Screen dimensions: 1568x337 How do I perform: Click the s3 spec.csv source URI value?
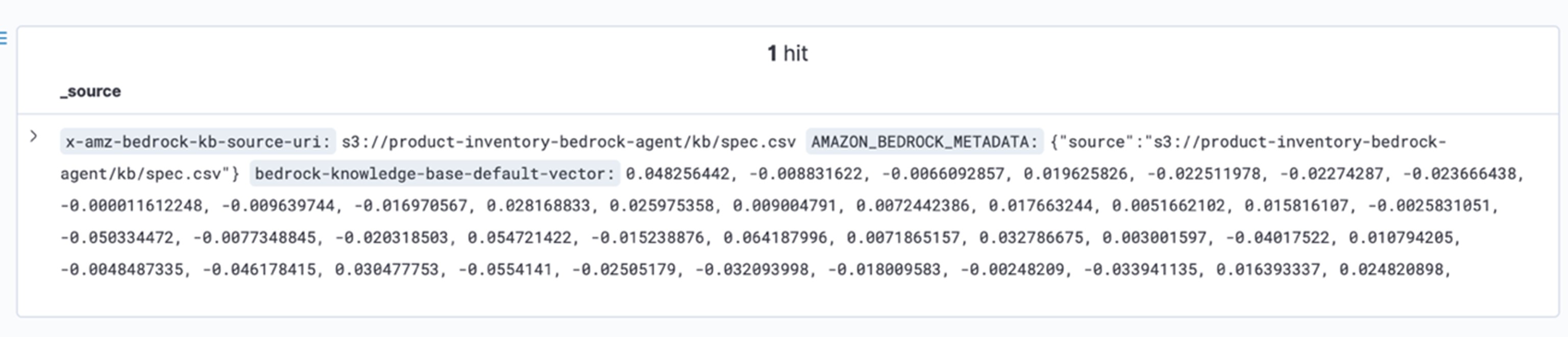coord(569,142)
